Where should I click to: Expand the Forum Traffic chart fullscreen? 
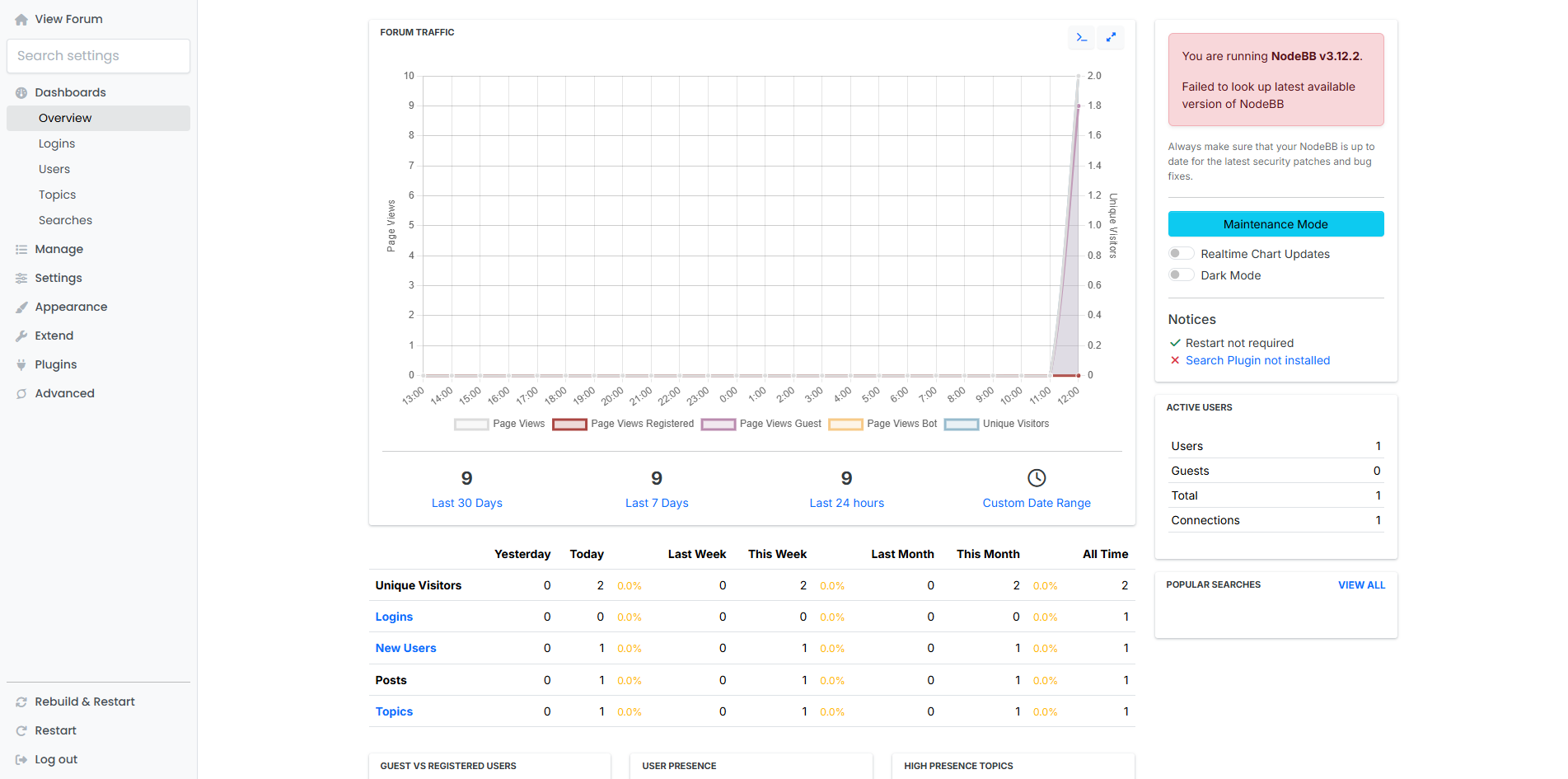tap(1111, 37)
